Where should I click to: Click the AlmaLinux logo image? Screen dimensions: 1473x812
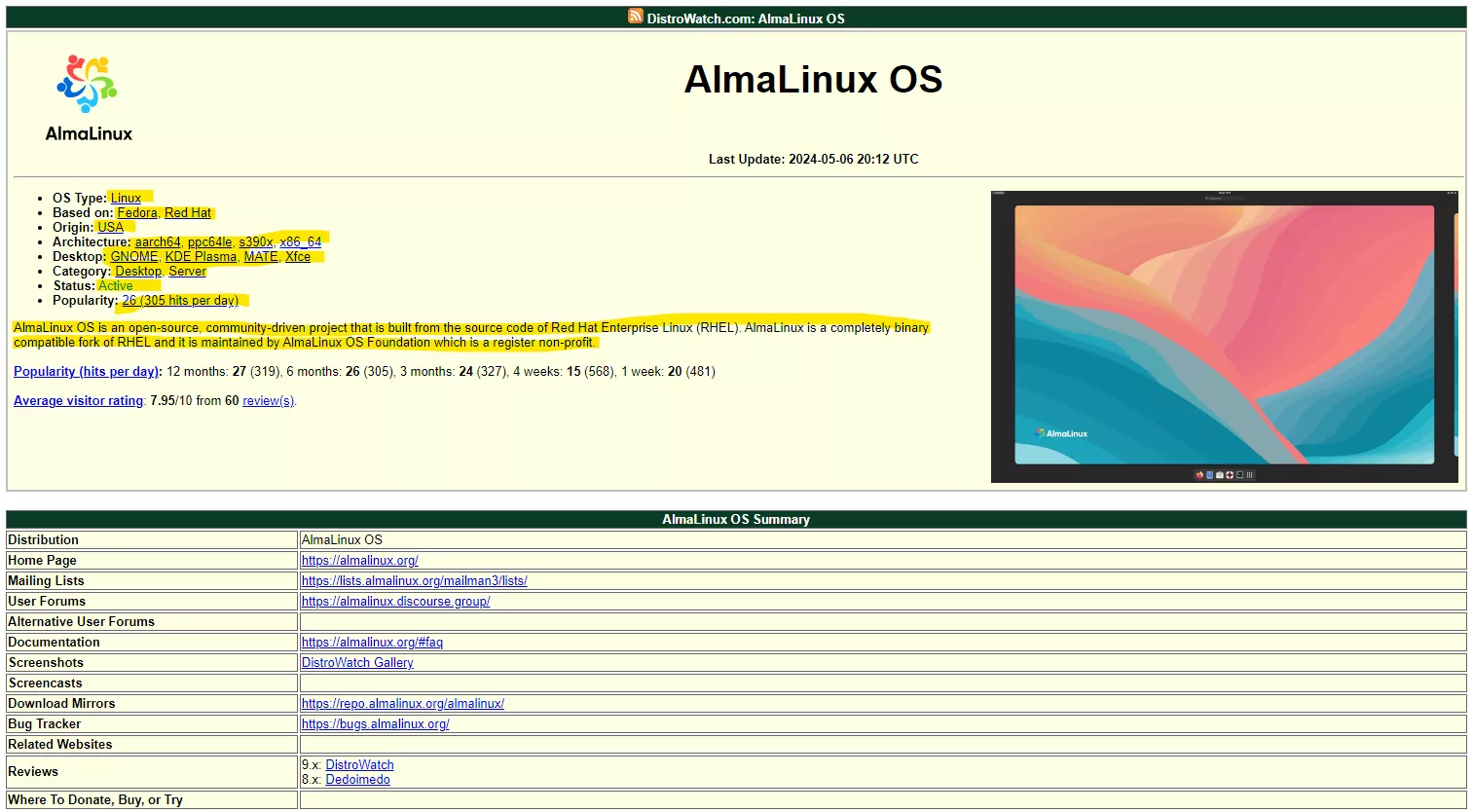[89, 97]
